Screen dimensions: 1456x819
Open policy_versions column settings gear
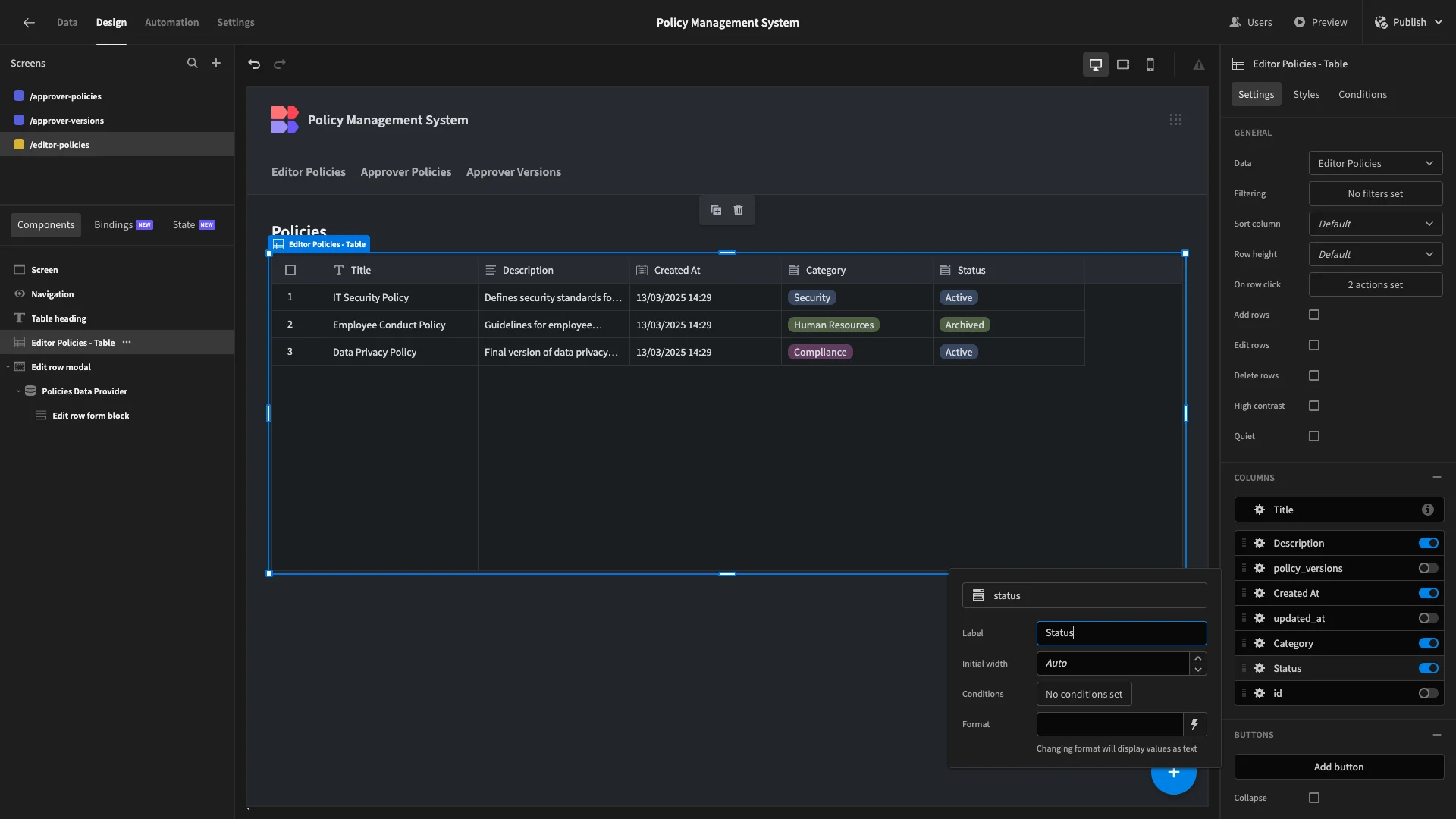[1260, 568]
